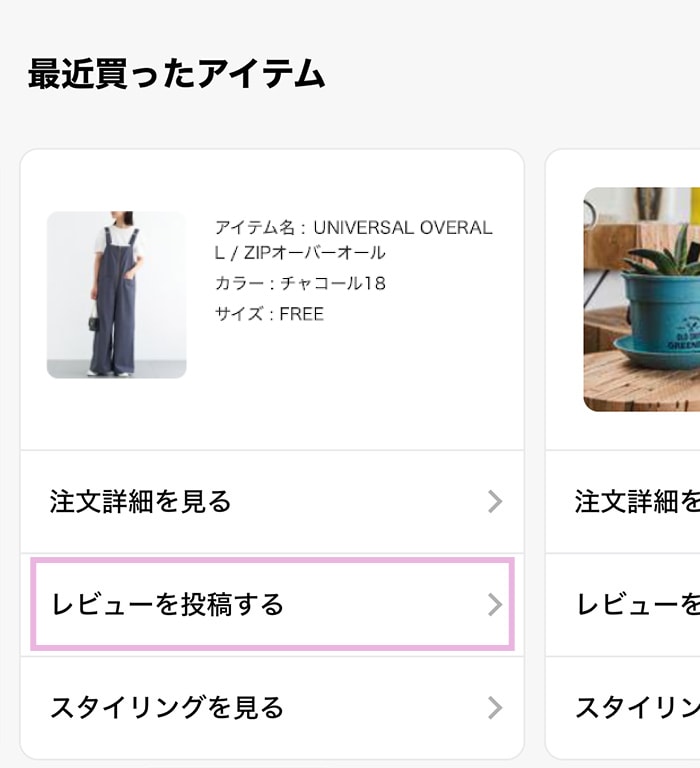Open the overalls product thumbnail
Screen dimensions: 700x768
point(116,295)
